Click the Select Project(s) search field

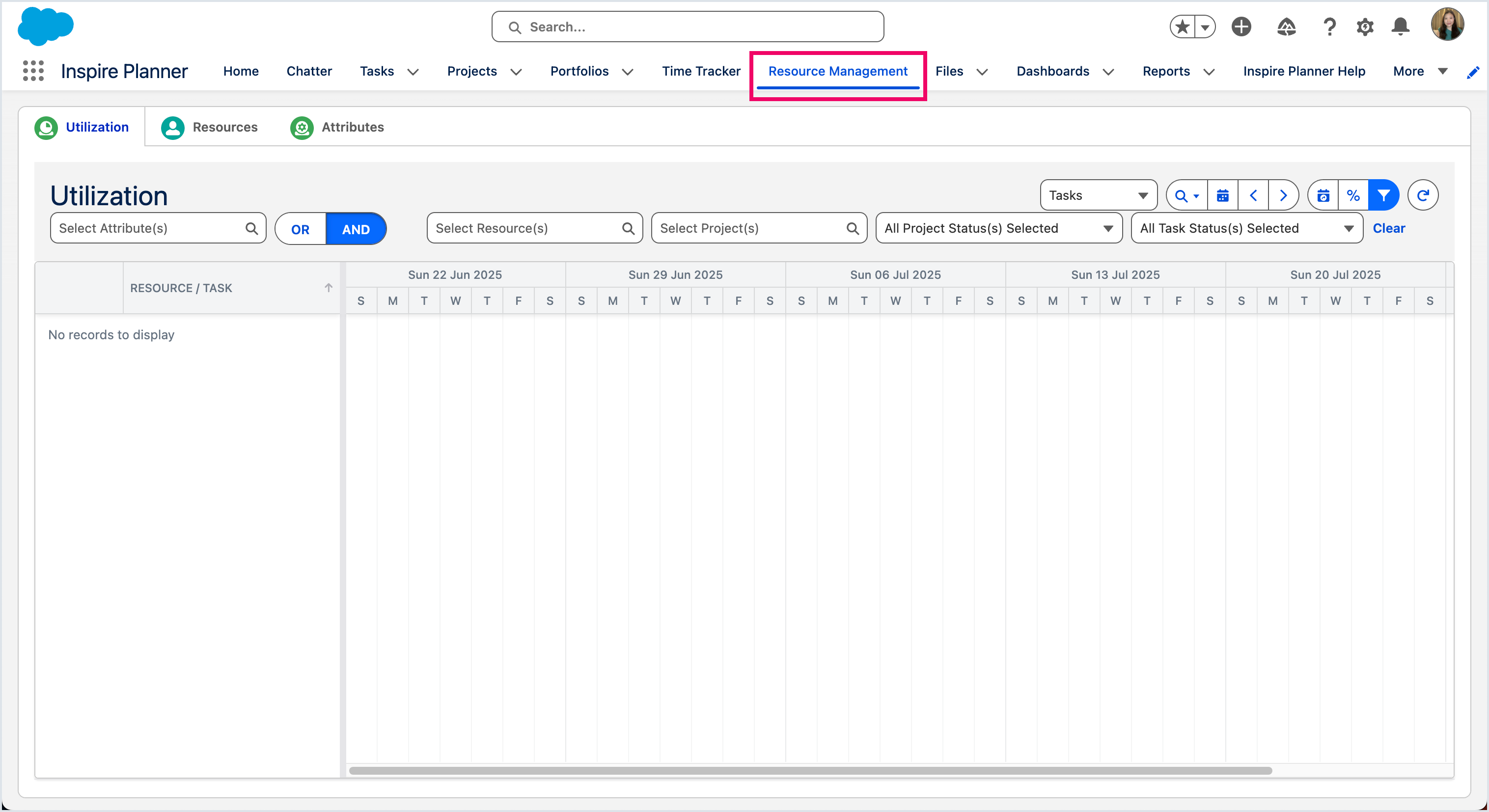pyautogui.click(x=759, y=228)
